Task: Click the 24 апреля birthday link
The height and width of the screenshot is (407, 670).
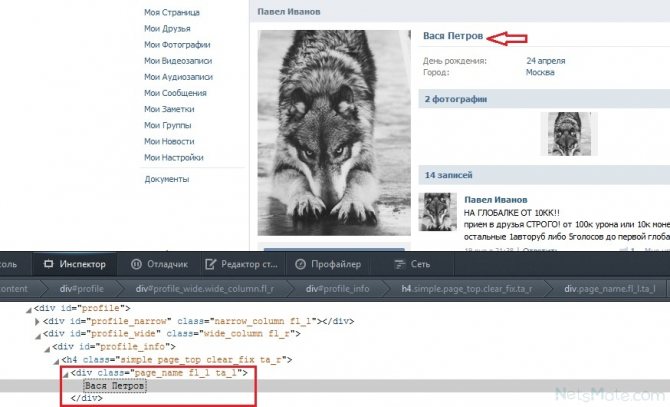Action: 546,61
